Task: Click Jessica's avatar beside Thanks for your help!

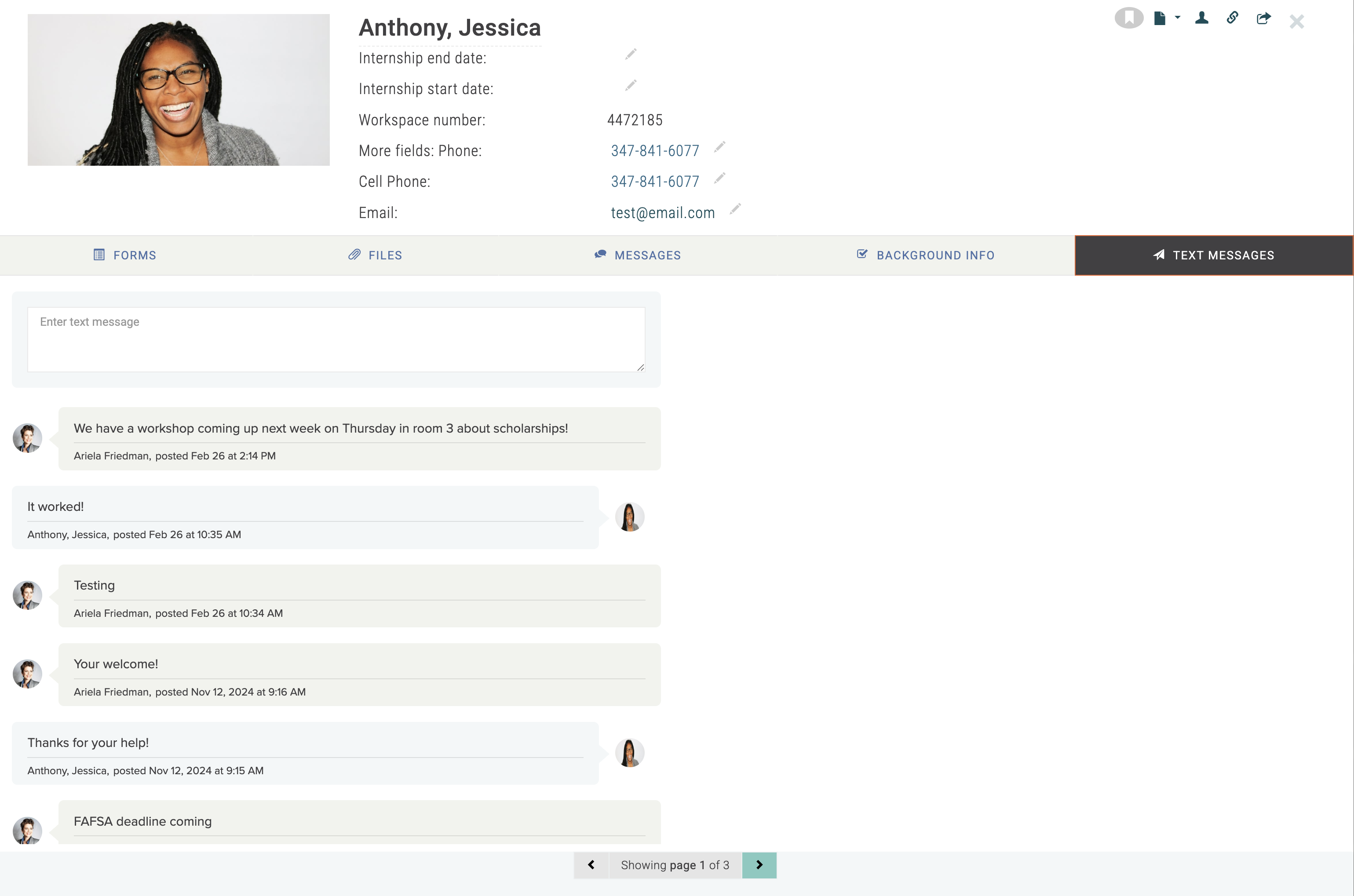Action: pos(630,753)
